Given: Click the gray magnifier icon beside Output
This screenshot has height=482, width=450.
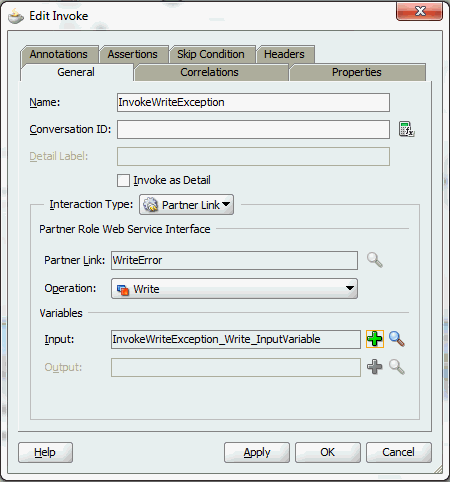Looking at the screenshot, I should 397,367.
